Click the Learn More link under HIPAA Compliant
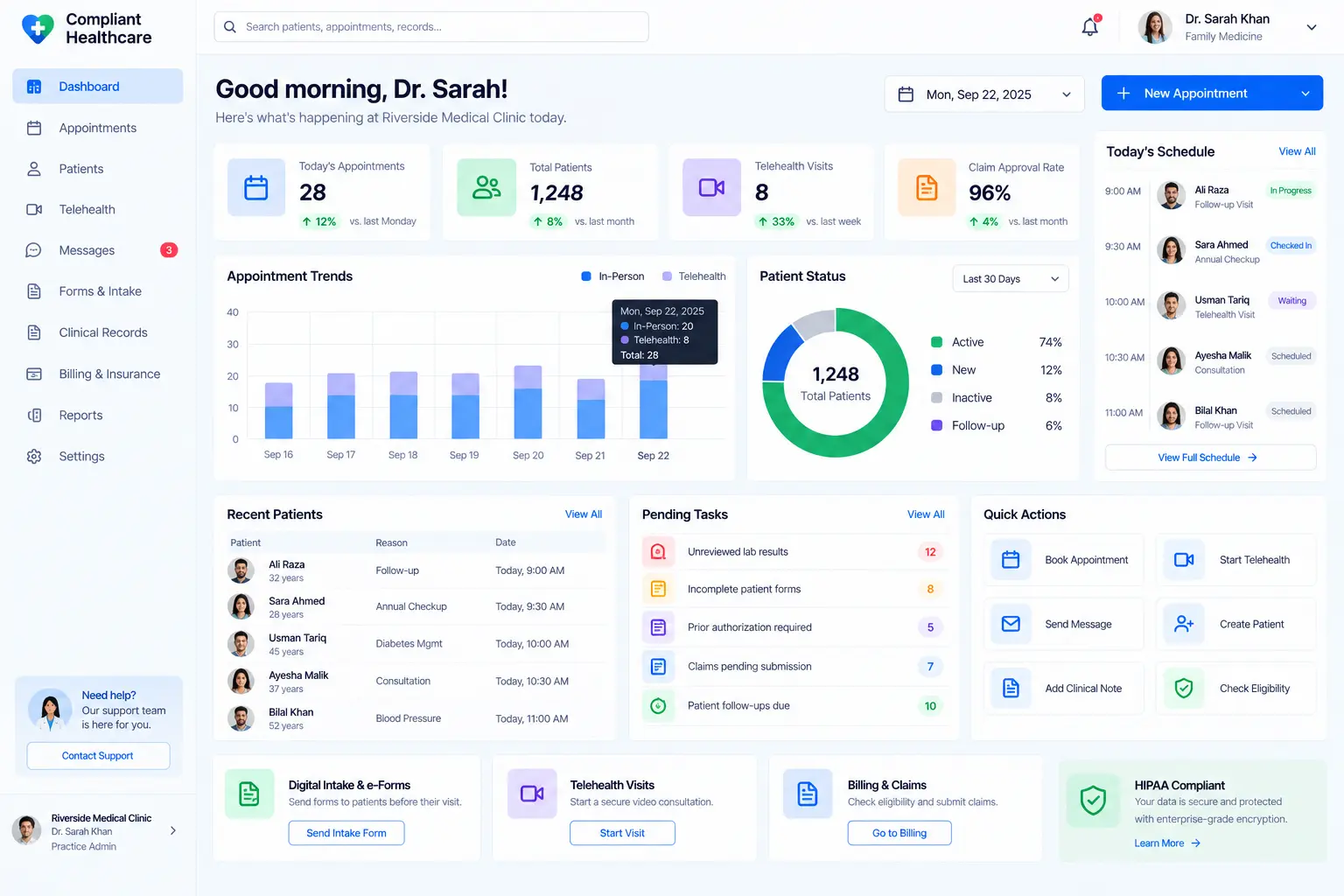 pos(1167,843)
